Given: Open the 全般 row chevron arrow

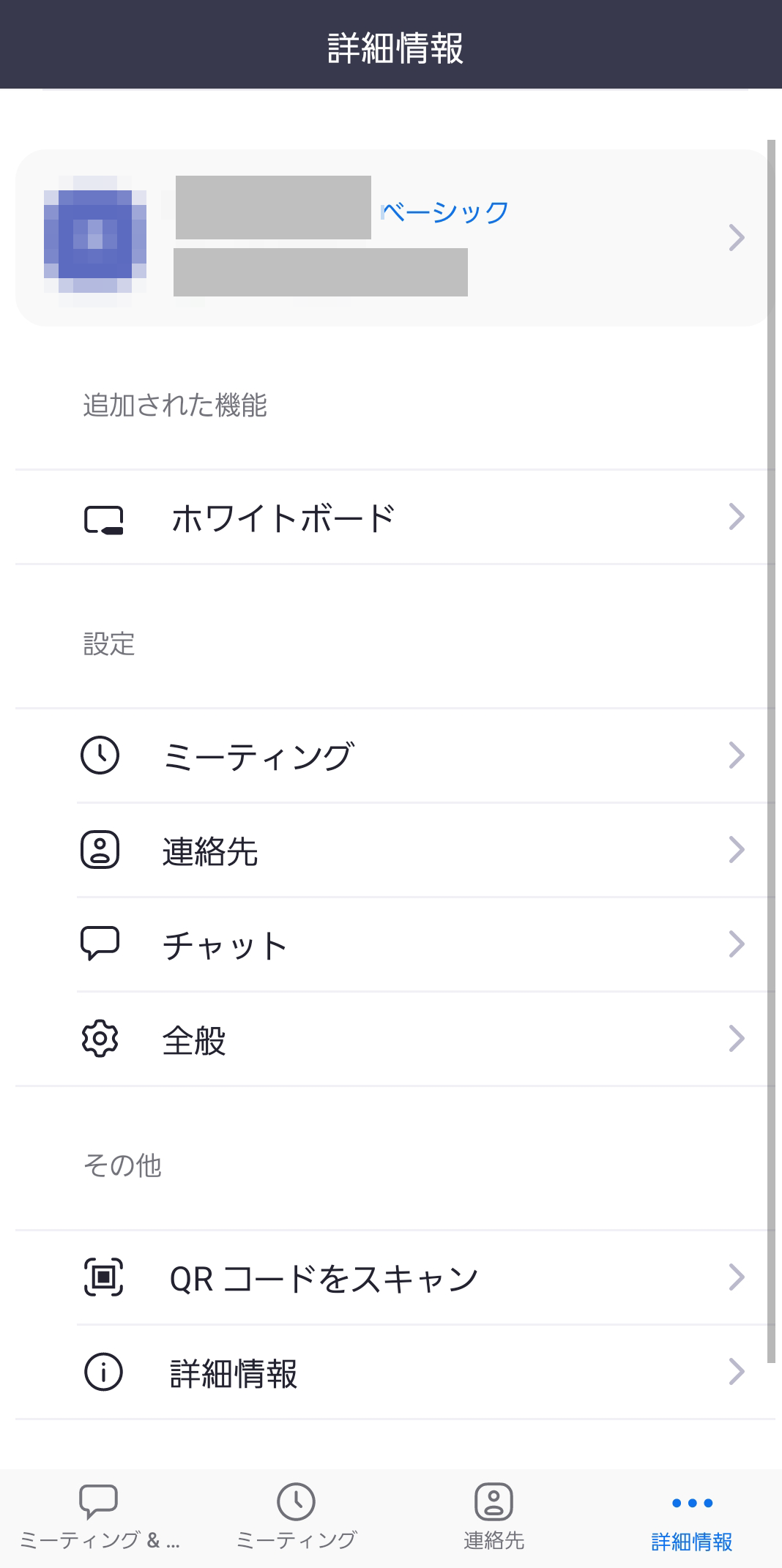Looking at the screenshot, I should 737,1039.
